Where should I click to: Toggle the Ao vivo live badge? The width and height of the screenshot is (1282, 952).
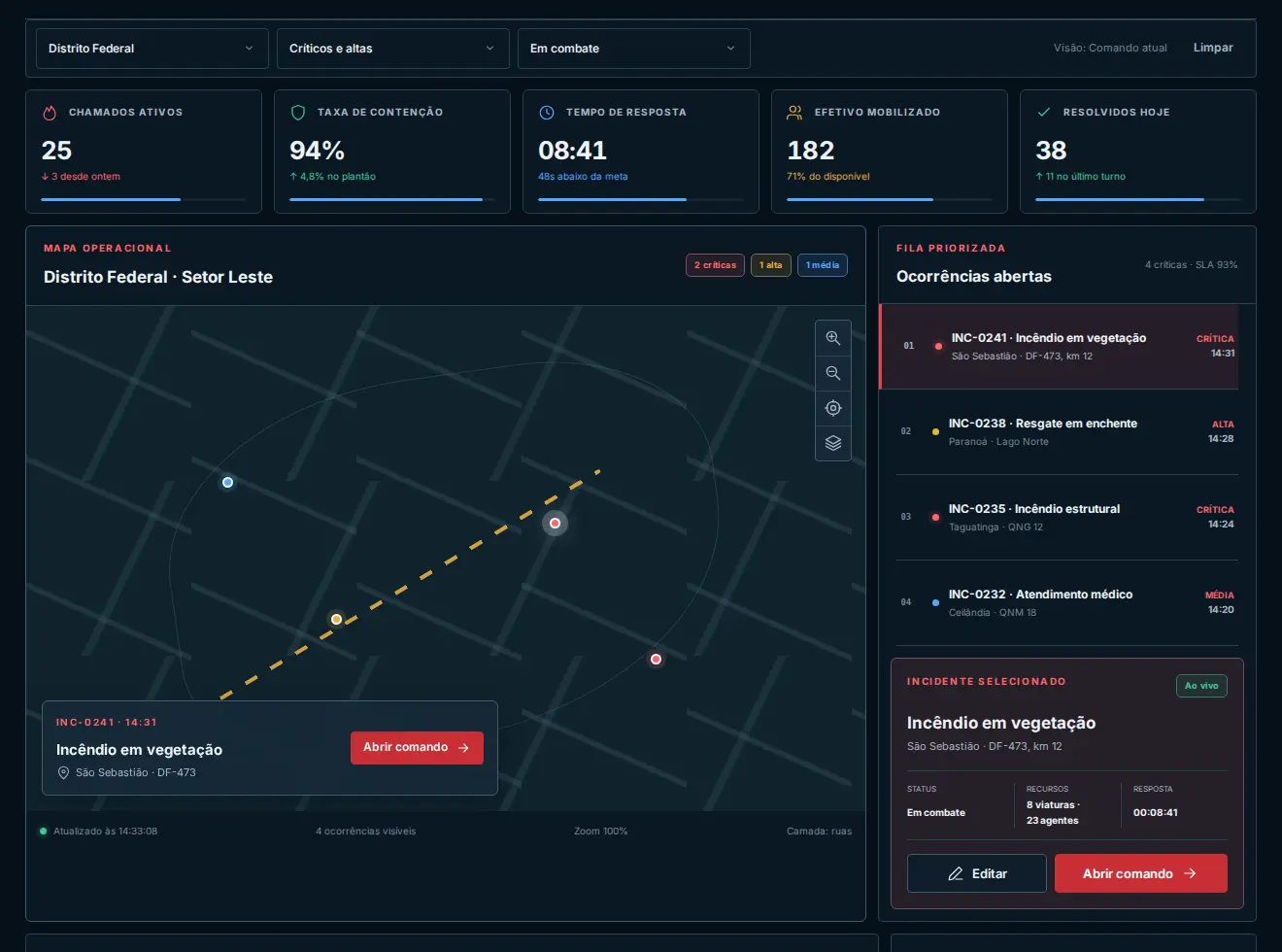click(1201, 686)
